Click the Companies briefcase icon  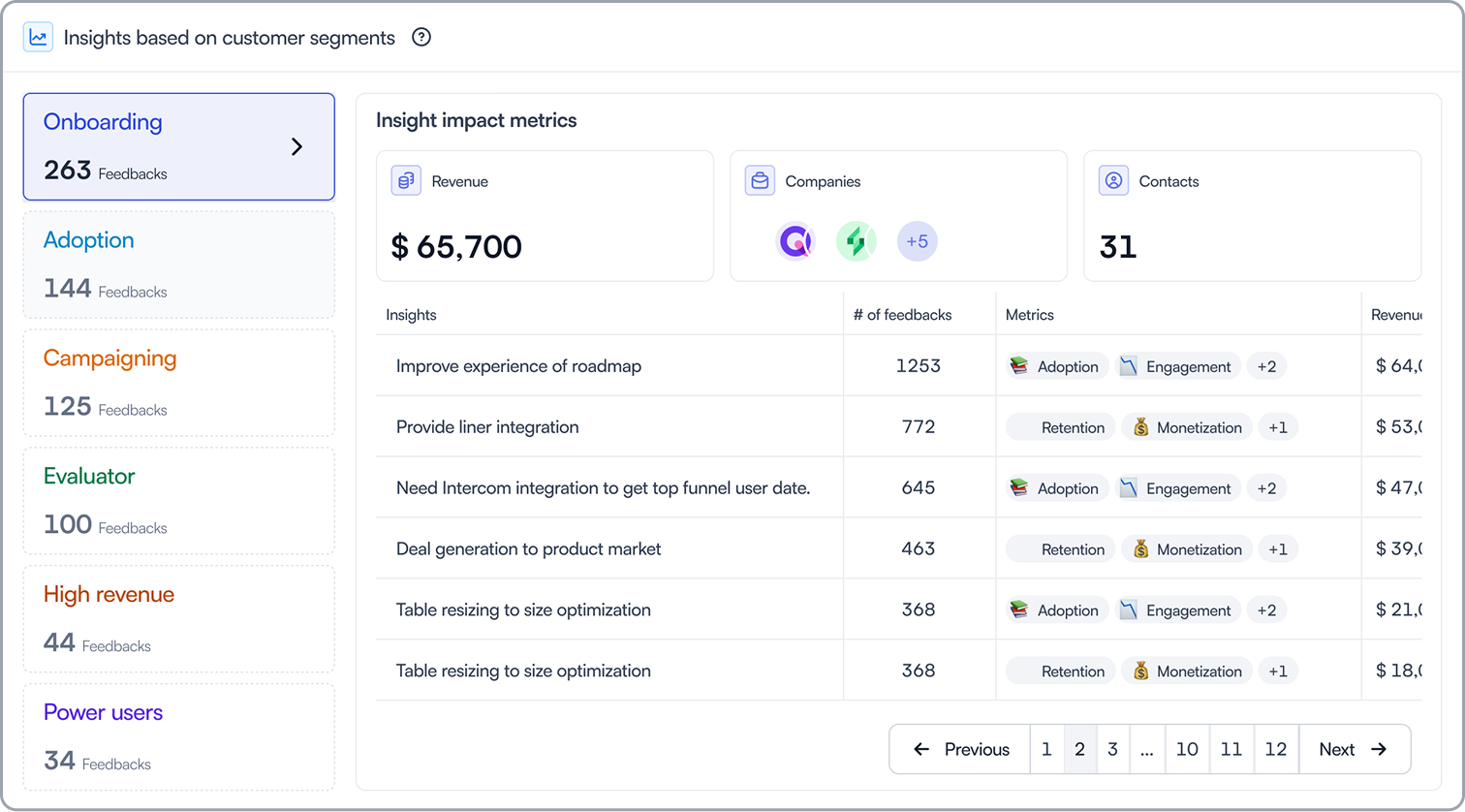point(760,181)
